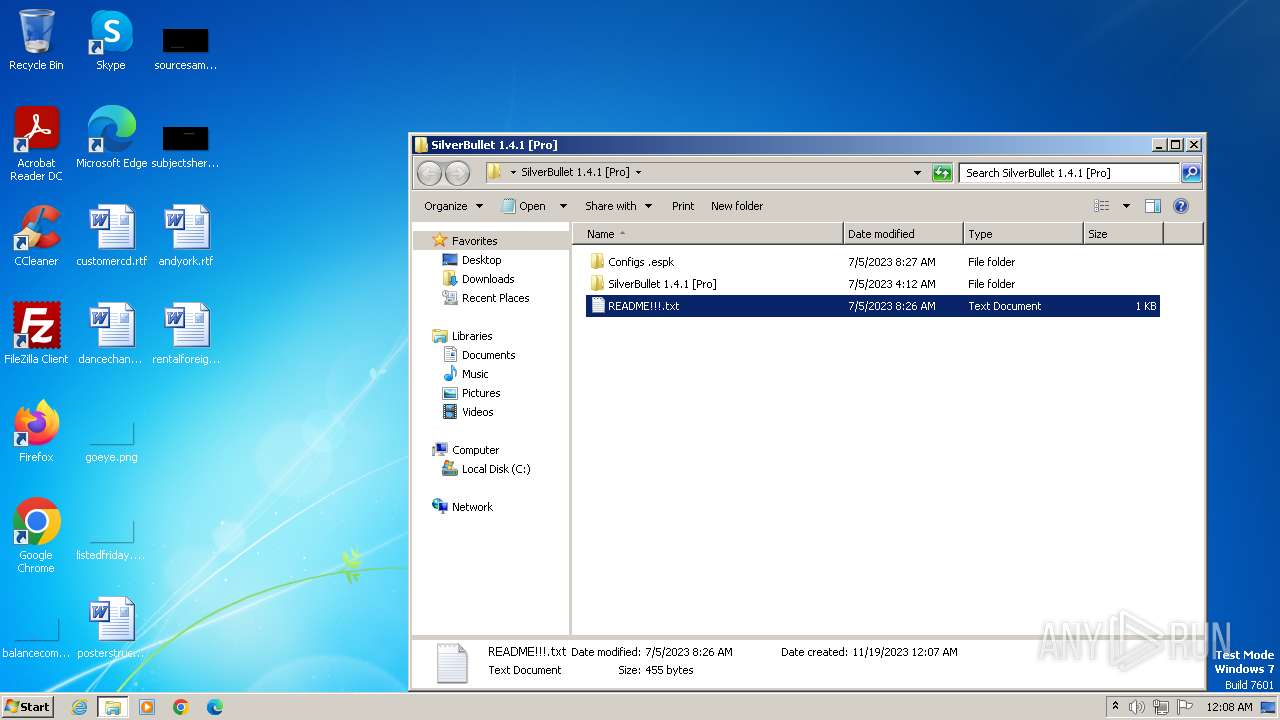The image size is (1280, 720).
Task: Click the Explorer Back navigation arrow
Action: 429,173
